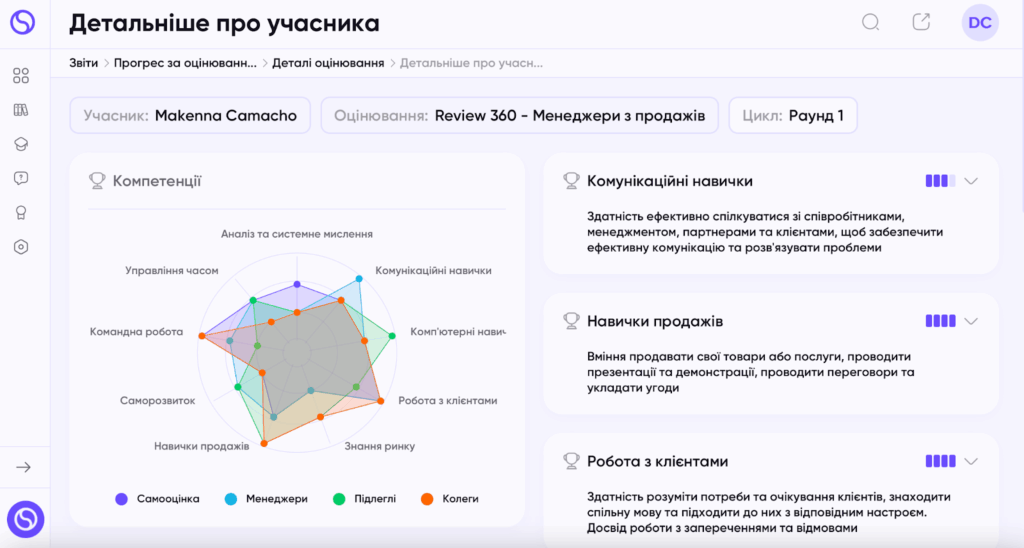Screen dimensions: 1024x548
Task: Go to Звіти breadcrumb
Action: coord(84,63)
